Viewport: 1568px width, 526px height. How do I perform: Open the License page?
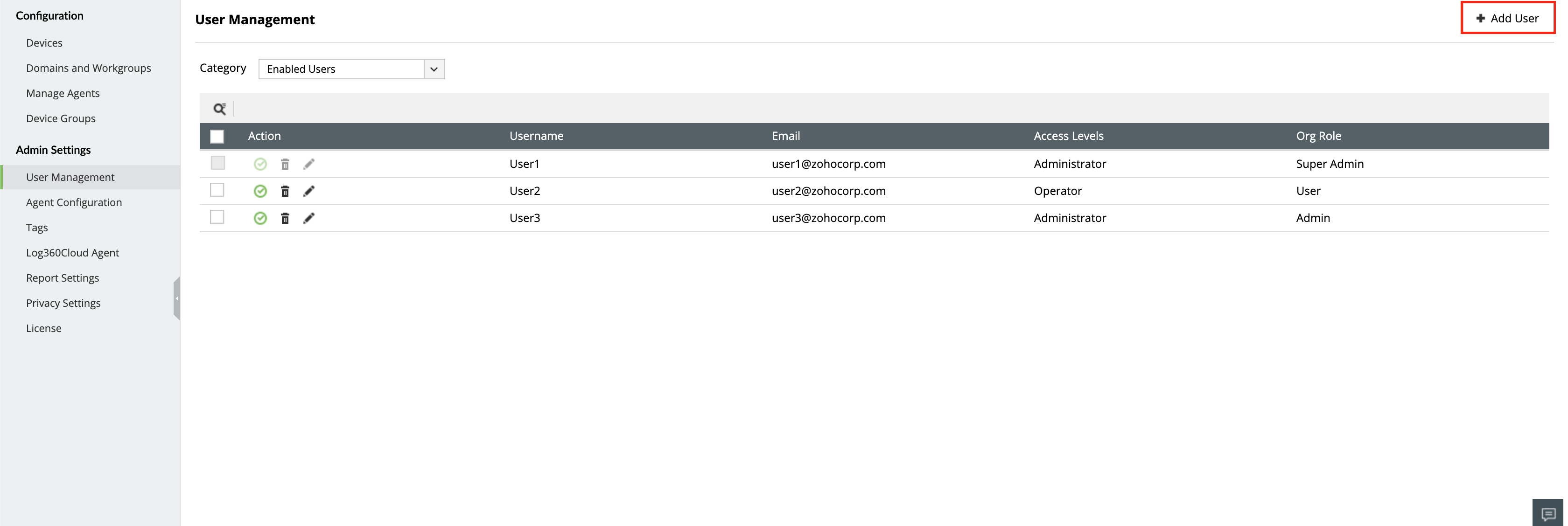coord(43,328)
